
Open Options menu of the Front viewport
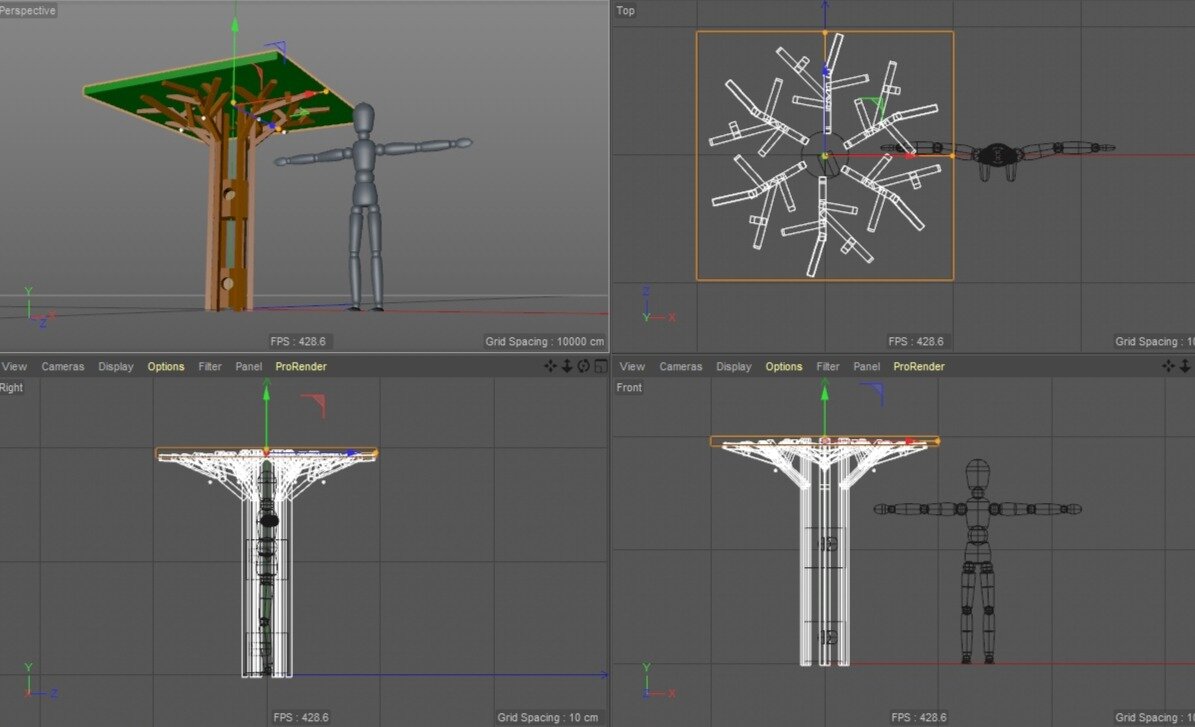click(783, 367)
